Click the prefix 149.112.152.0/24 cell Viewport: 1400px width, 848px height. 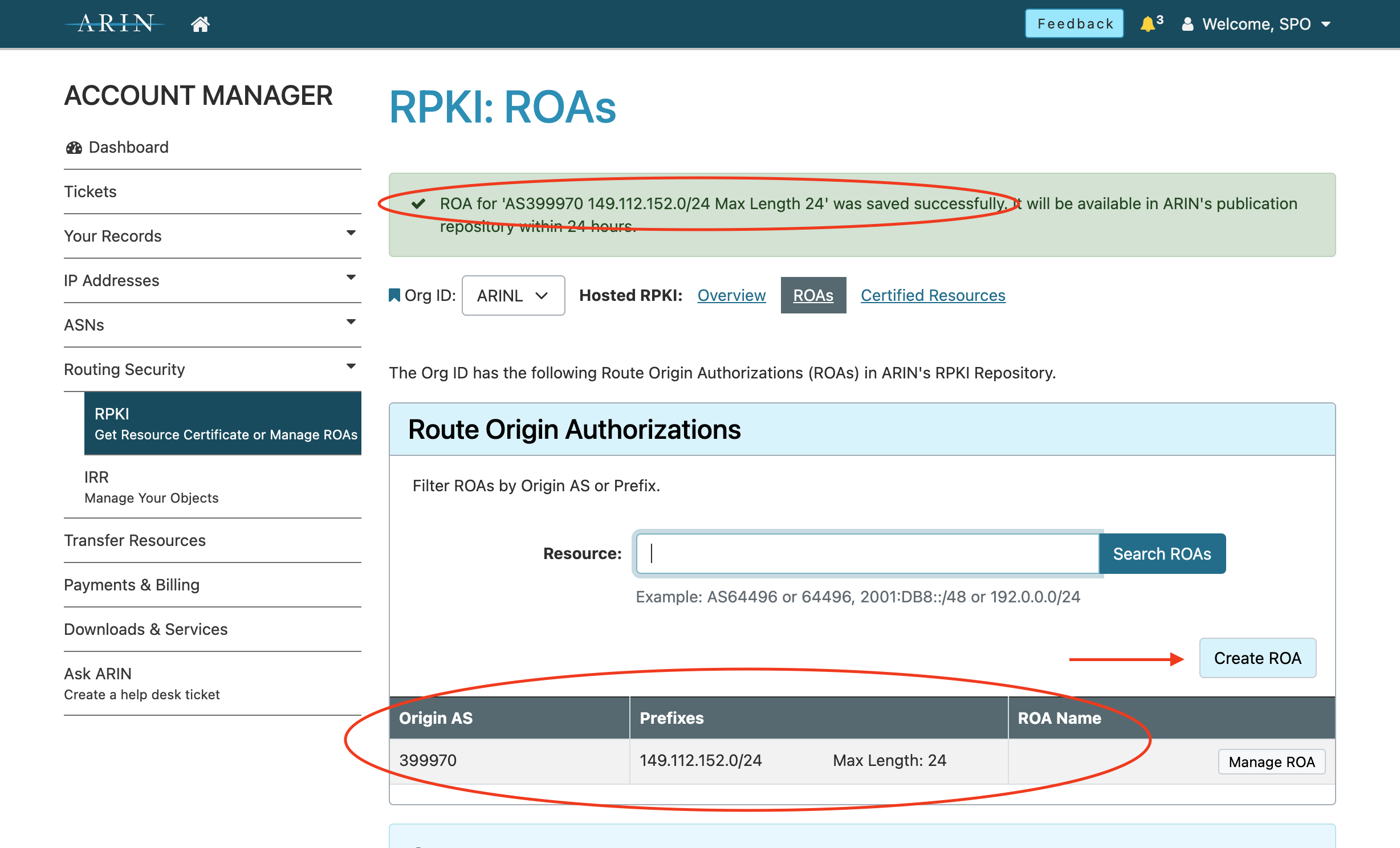click(x=701, y=760)
